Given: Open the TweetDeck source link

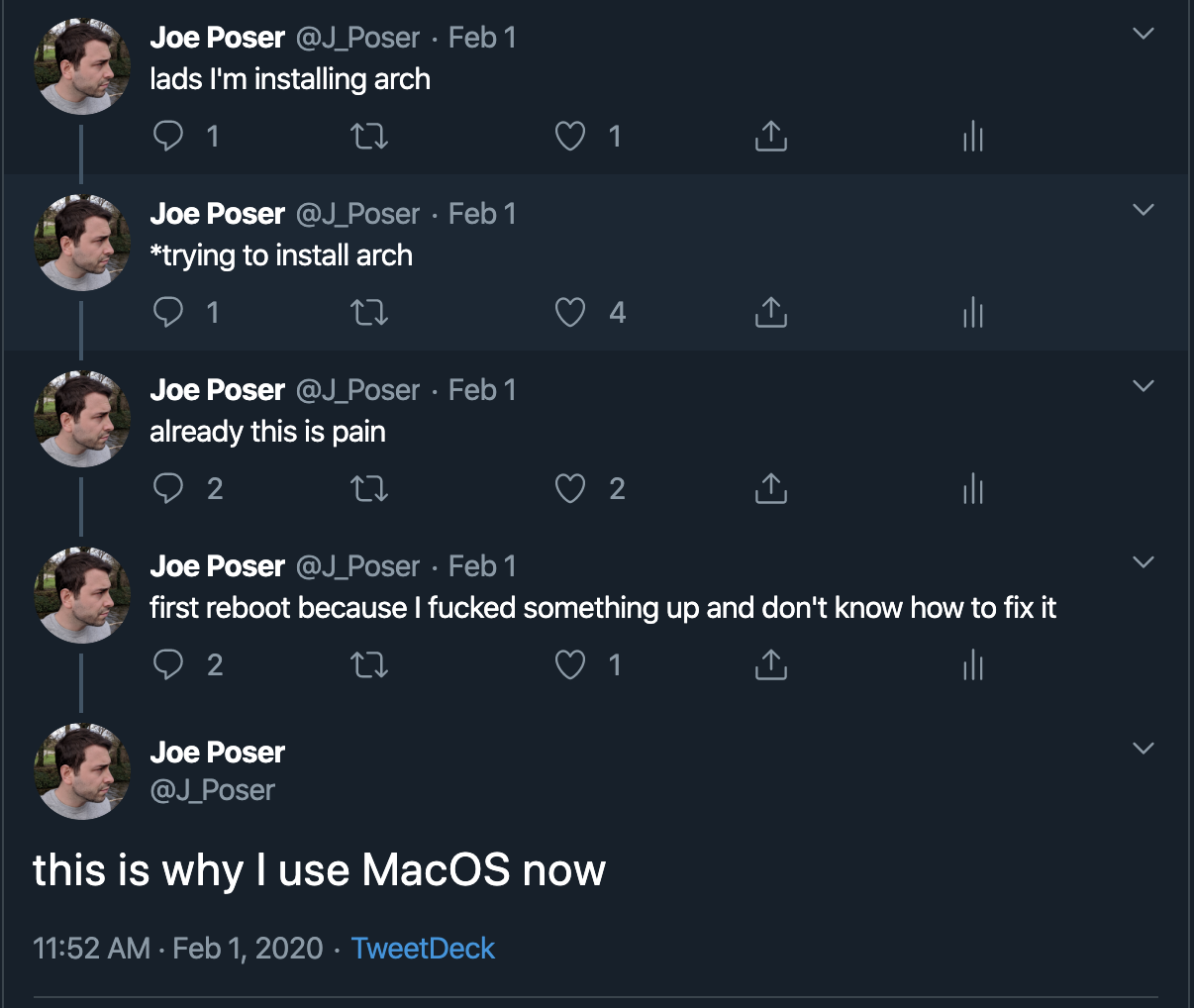Looking at the screenshot, I should pos(423,949).
